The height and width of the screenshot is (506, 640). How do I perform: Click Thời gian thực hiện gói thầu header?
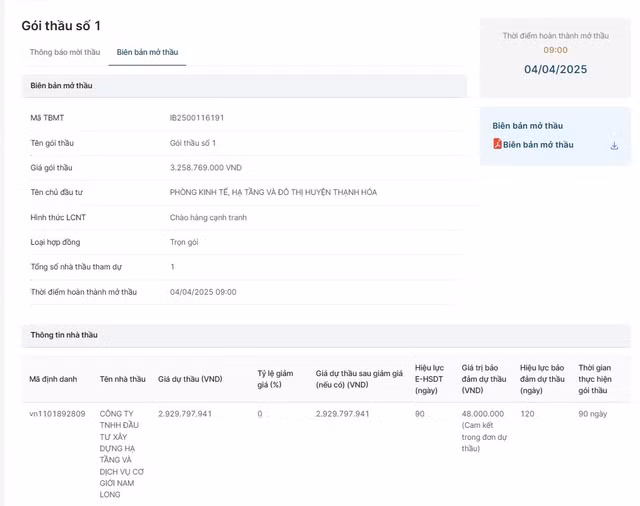(x=595, y=379)
